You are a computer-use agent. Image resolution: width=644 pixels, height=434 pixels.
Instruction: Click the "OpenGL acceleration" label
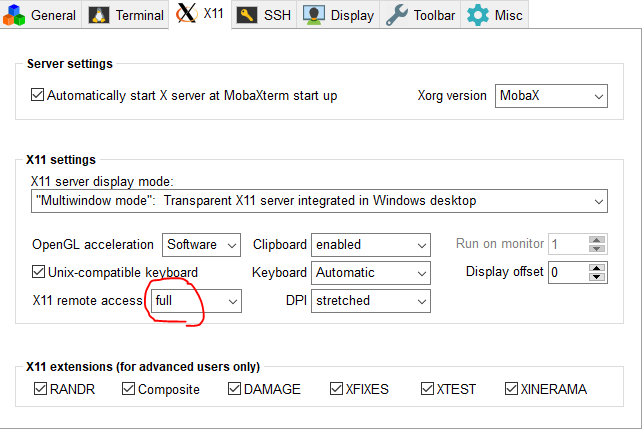pos(93,244)
